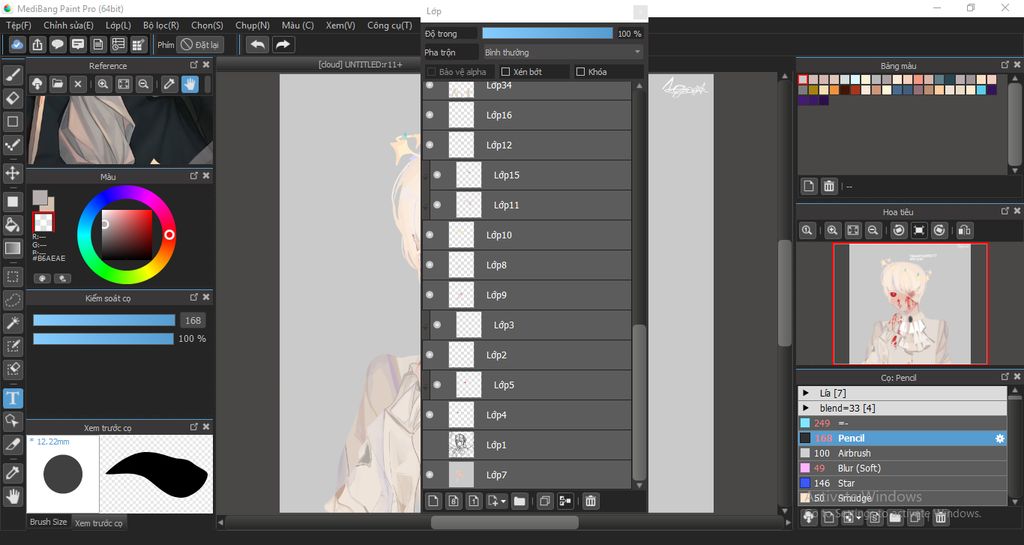This screenshot has height=545, width=1024.
Task: Zoom in on the Reference image
Action: (x=103, y=84)
